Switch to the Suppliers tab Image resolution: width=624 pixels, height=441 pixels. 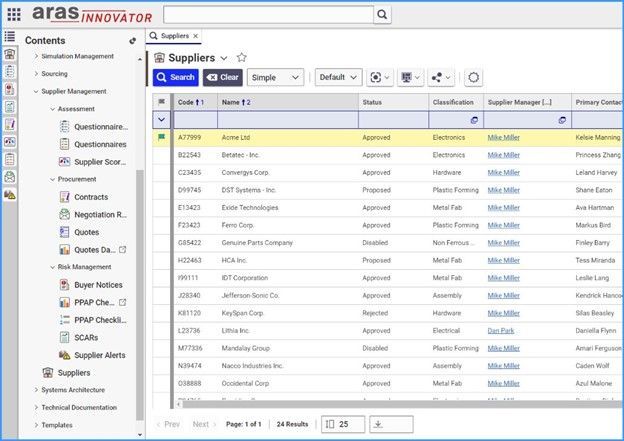174,36
